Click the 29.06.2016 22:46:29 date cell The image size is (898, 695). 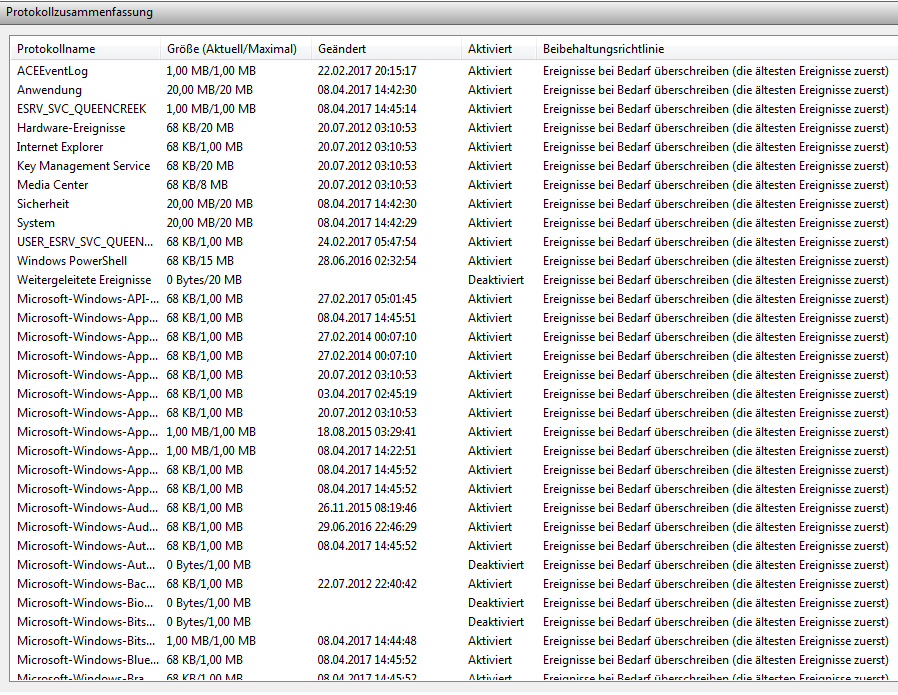367,527
